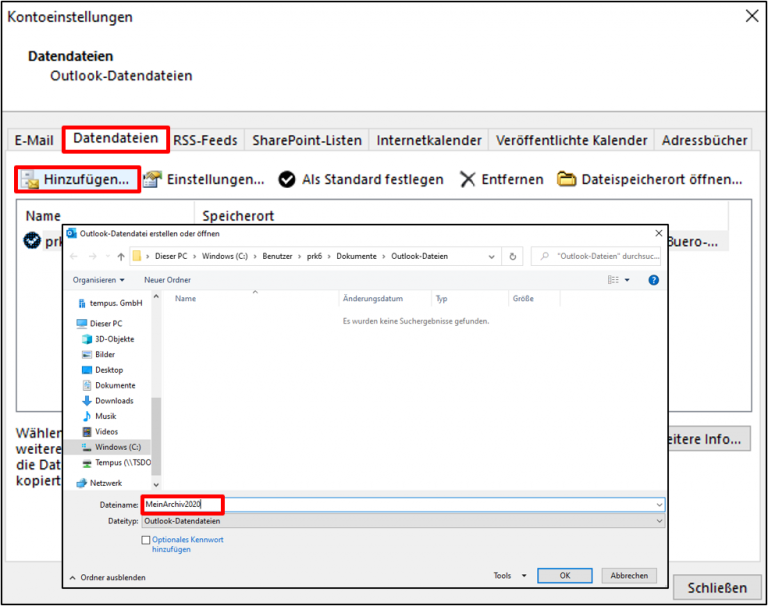Click the Schließen button
The height and width of the screenshot is (606, 768).
coord(717,588)
